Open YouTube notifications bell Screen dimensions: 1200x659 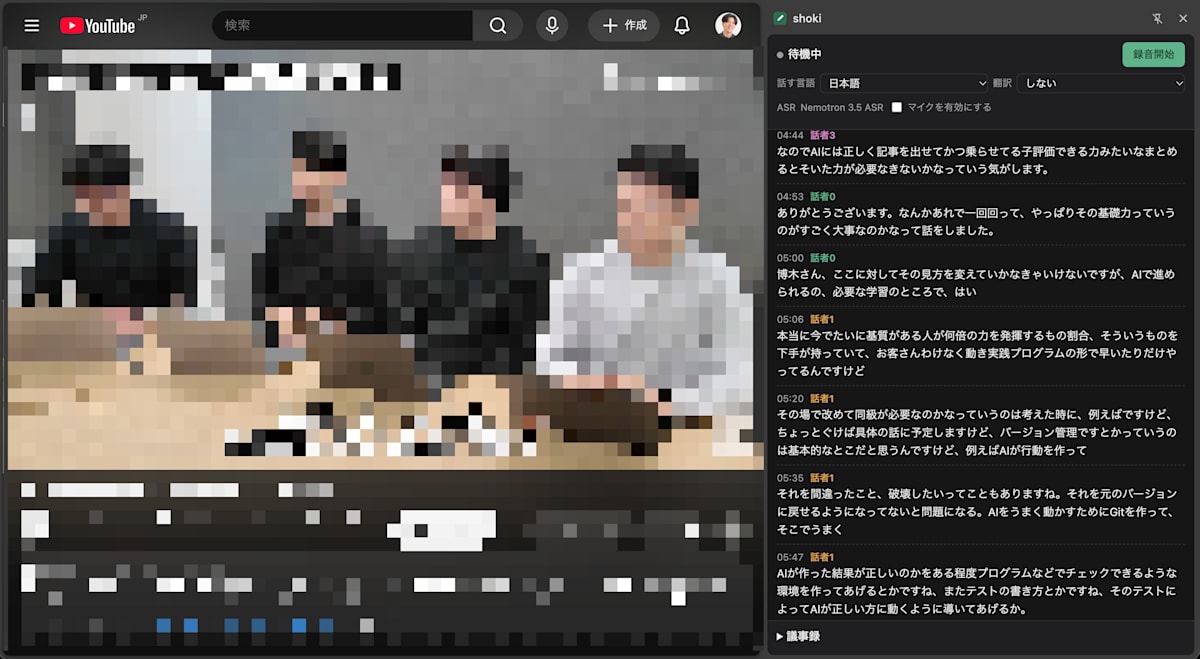[x=682, y=26]
